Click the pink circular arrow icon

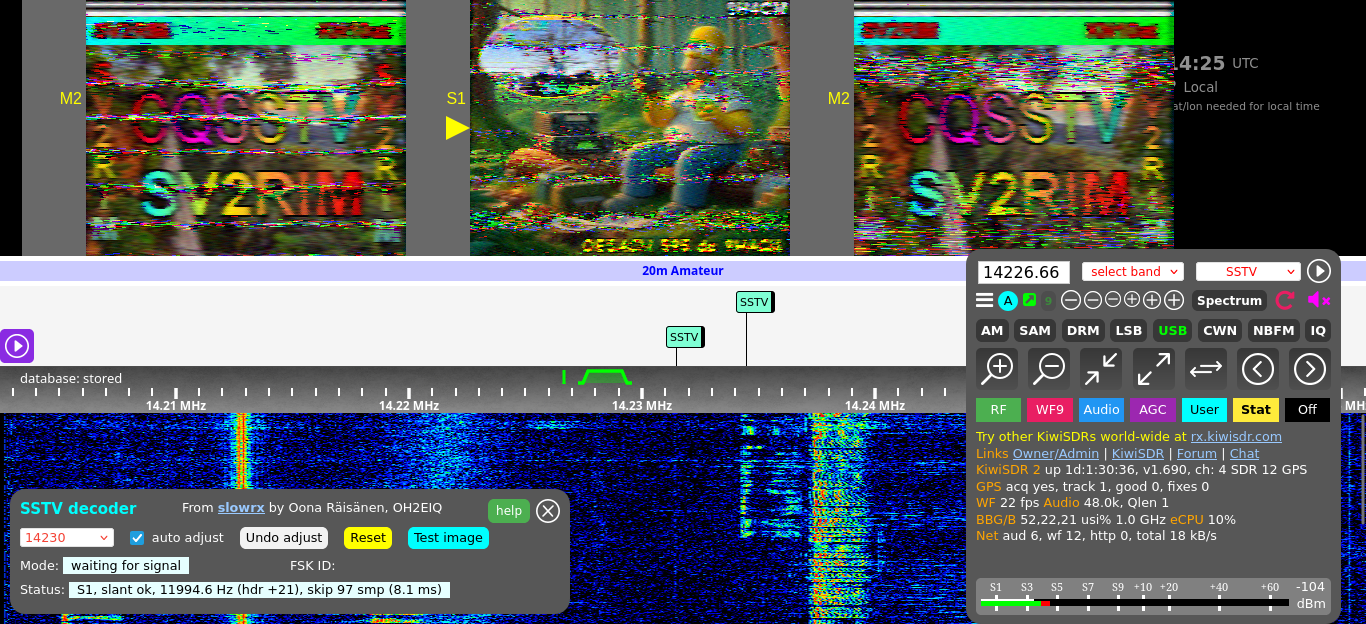coord(1286,300)
